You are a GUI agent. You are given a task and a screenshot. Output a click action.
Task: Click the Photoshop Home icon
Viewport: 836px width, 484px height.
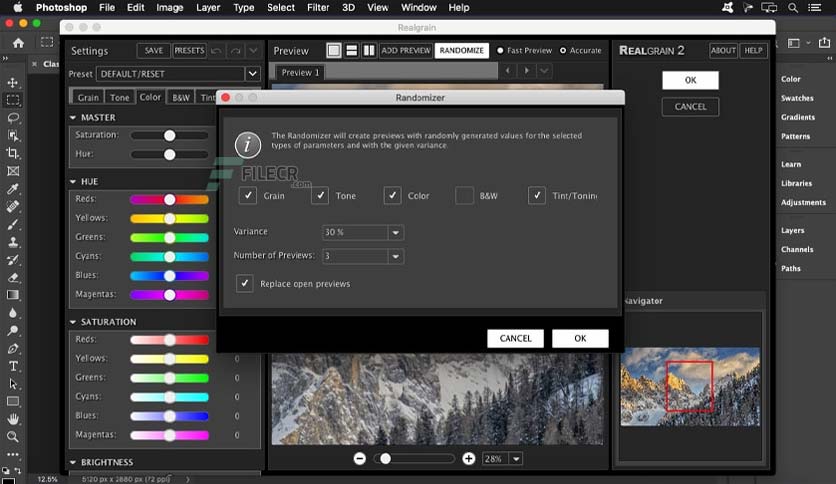18,43
